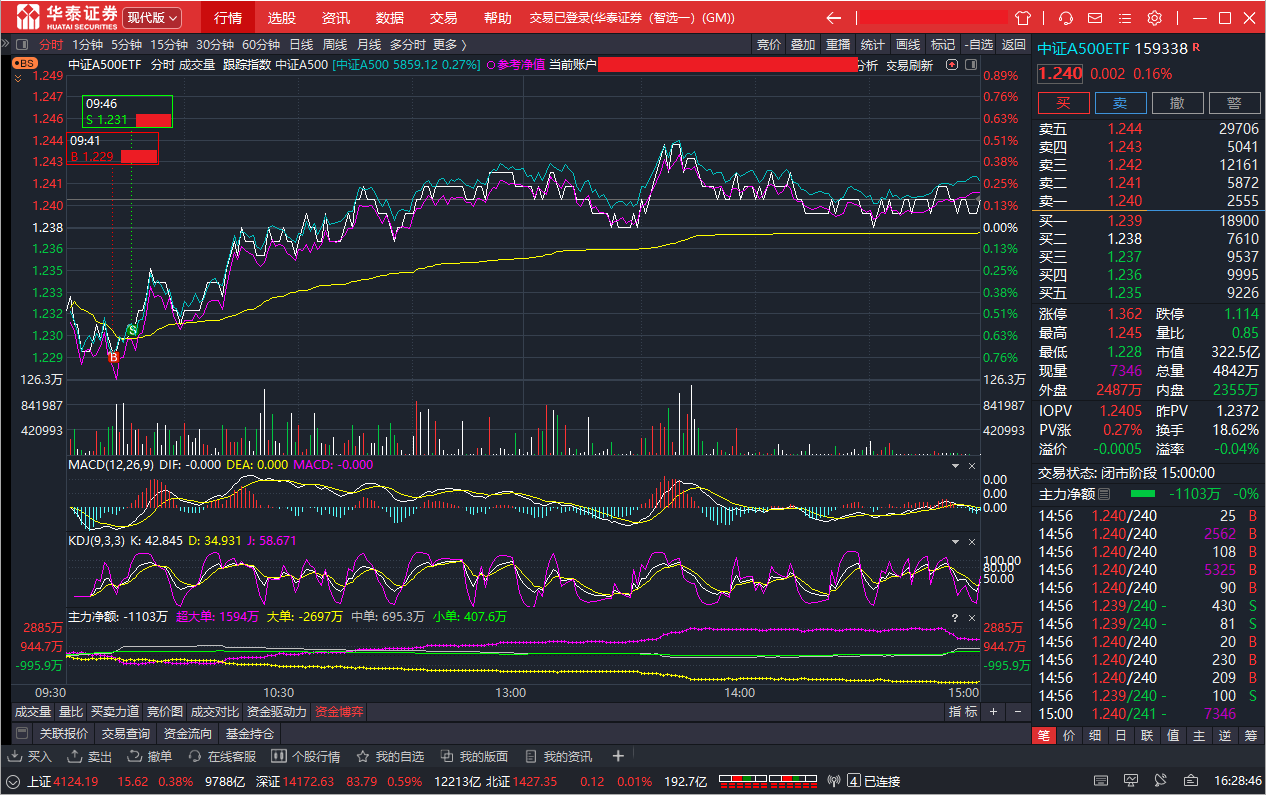Toggle the BS trade markers badge

pyautogui.click(x=25, y=63)
